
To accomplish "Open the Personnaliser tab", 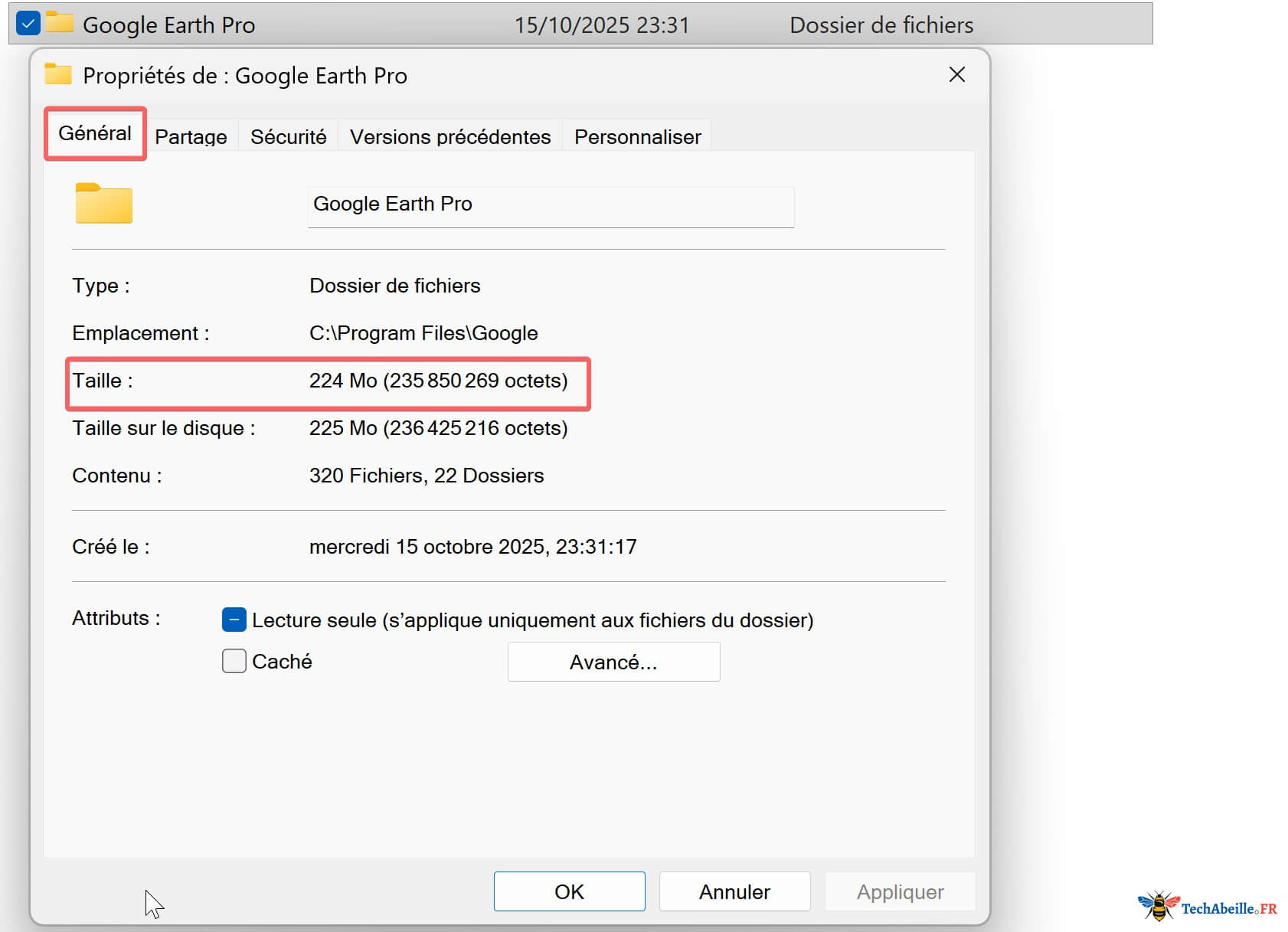I will click(637, 137).
